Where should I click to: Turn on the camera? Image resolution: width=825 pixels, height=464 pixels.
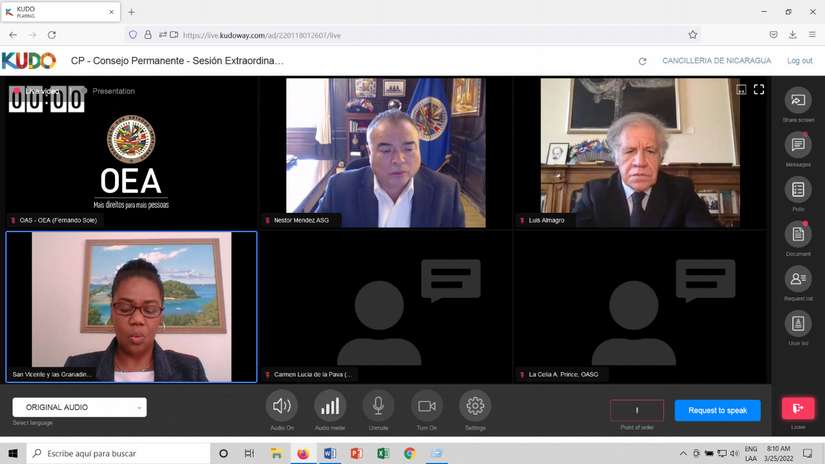(x=427, y=406)
